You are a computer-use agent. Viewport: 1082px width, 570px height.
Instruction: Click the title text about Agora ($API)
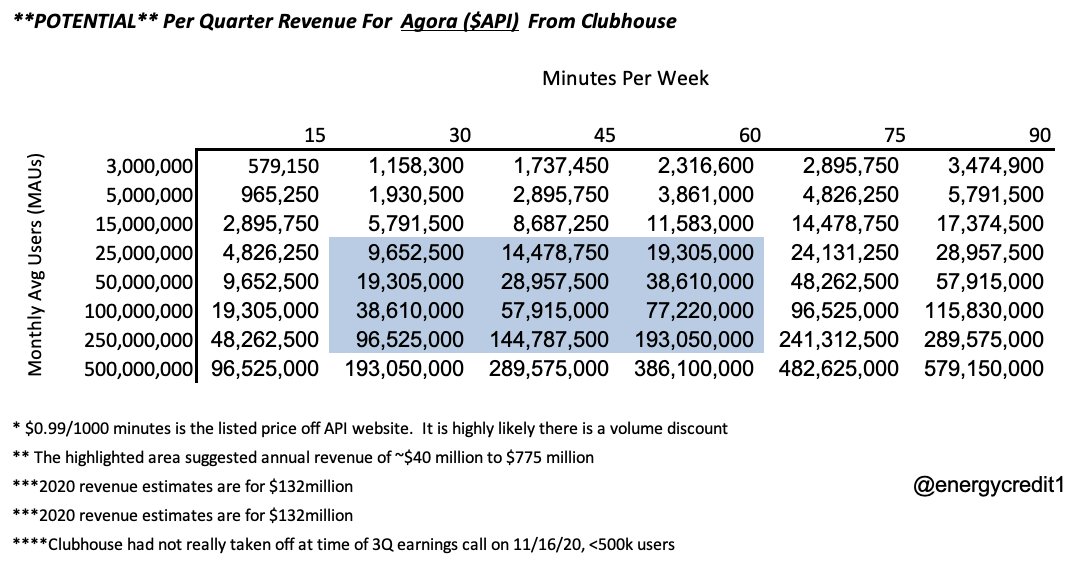(345, 21)
